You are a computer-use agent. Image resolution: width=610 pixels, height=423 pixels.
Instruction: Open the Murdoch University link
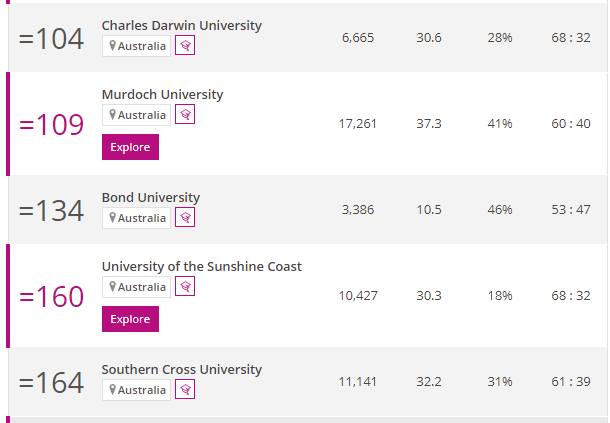click(x=162, y=95)
